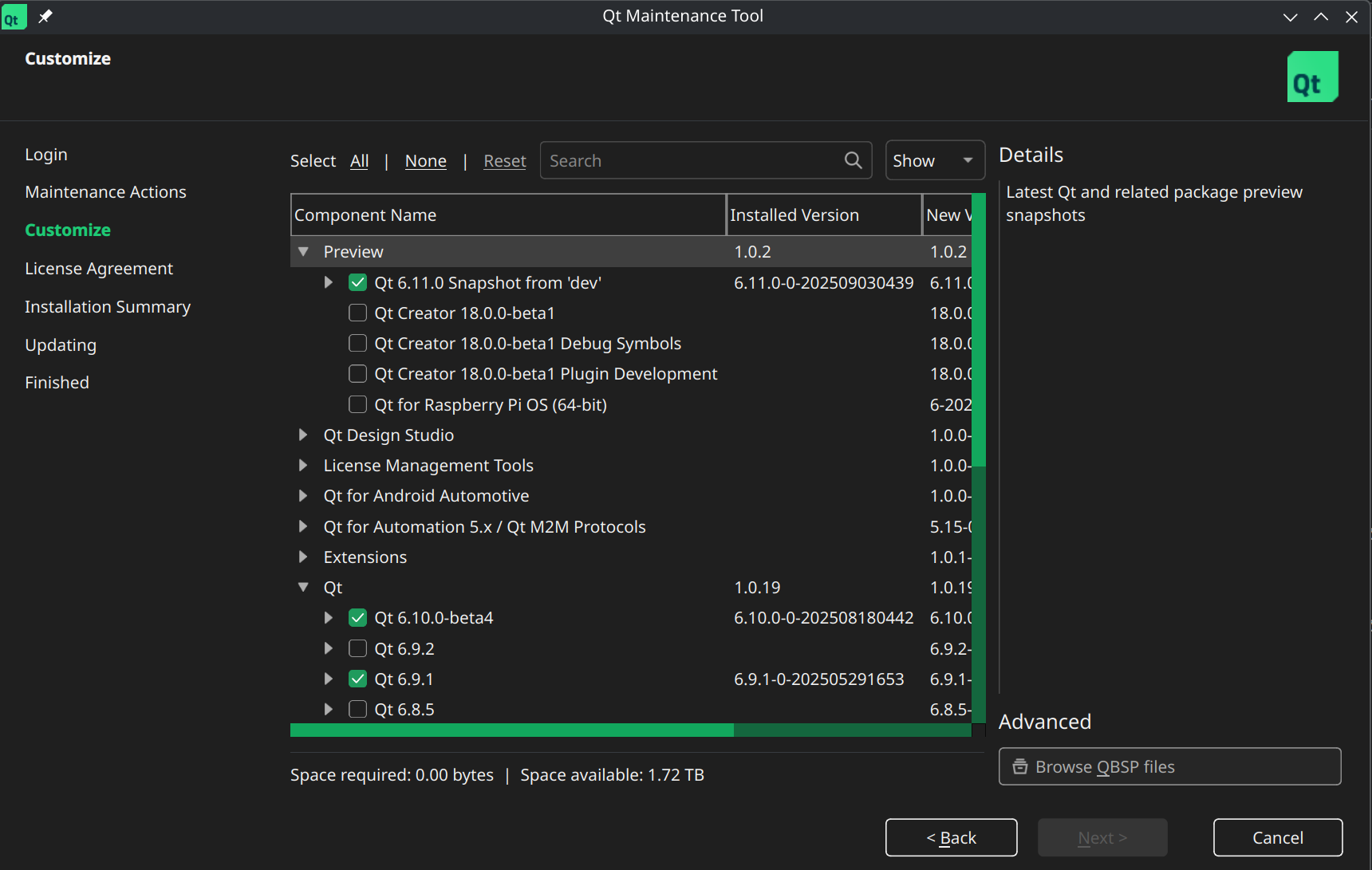Screen dimensions: 1372x870
Task: Click Browse QBSP files button
Action: coord(1169,766)
